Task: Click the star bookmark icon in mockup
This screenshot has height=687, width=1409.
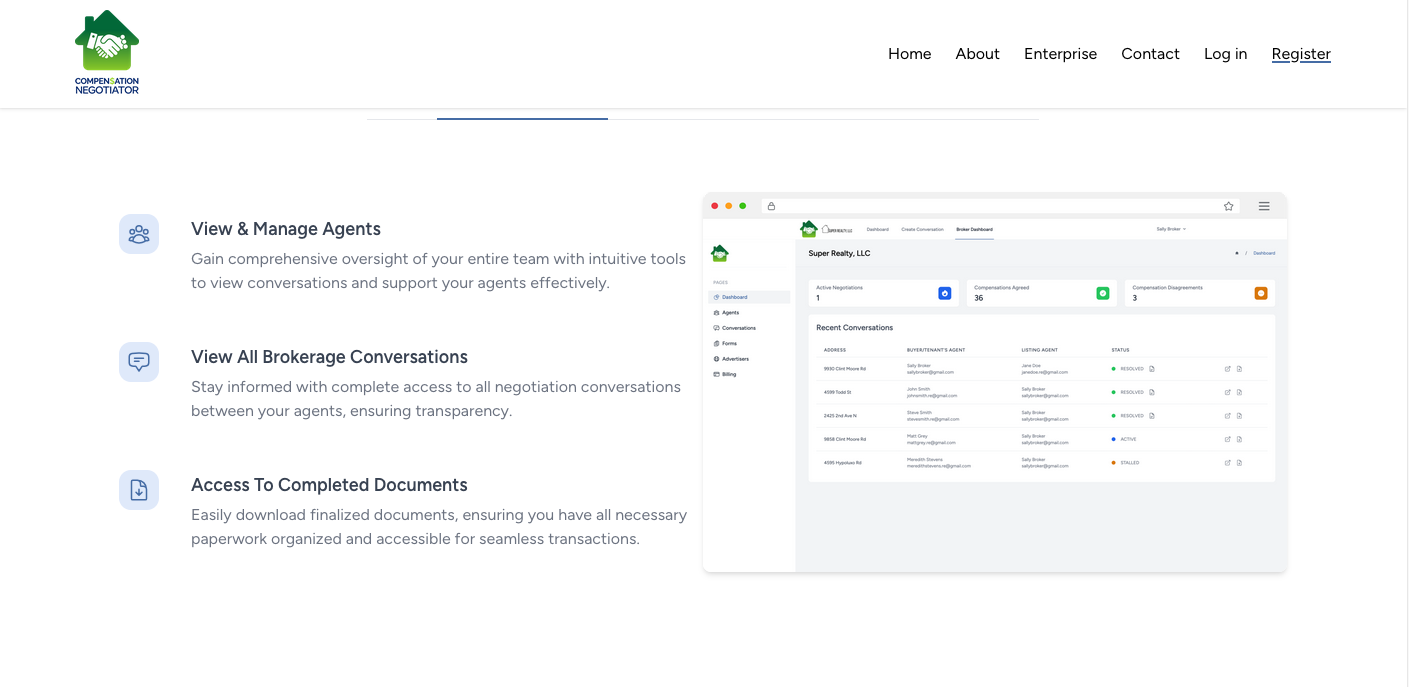Action: [1228, 206]
